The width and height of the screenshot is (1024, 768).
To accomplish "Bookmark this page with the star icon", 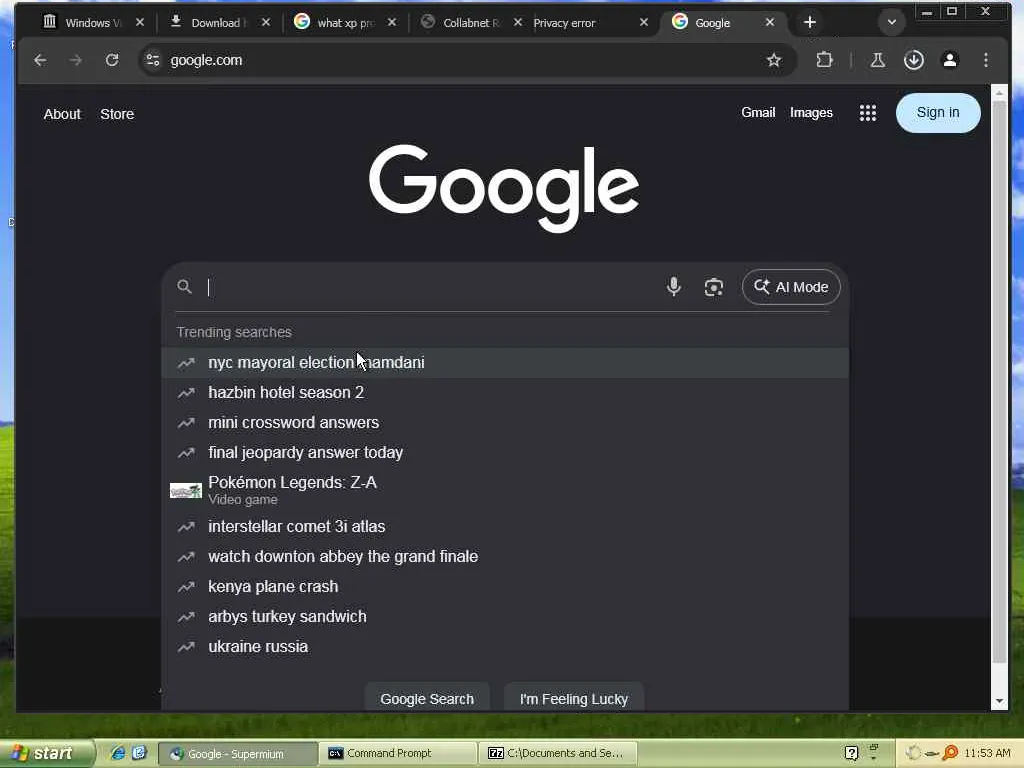I will coord(774,60).
